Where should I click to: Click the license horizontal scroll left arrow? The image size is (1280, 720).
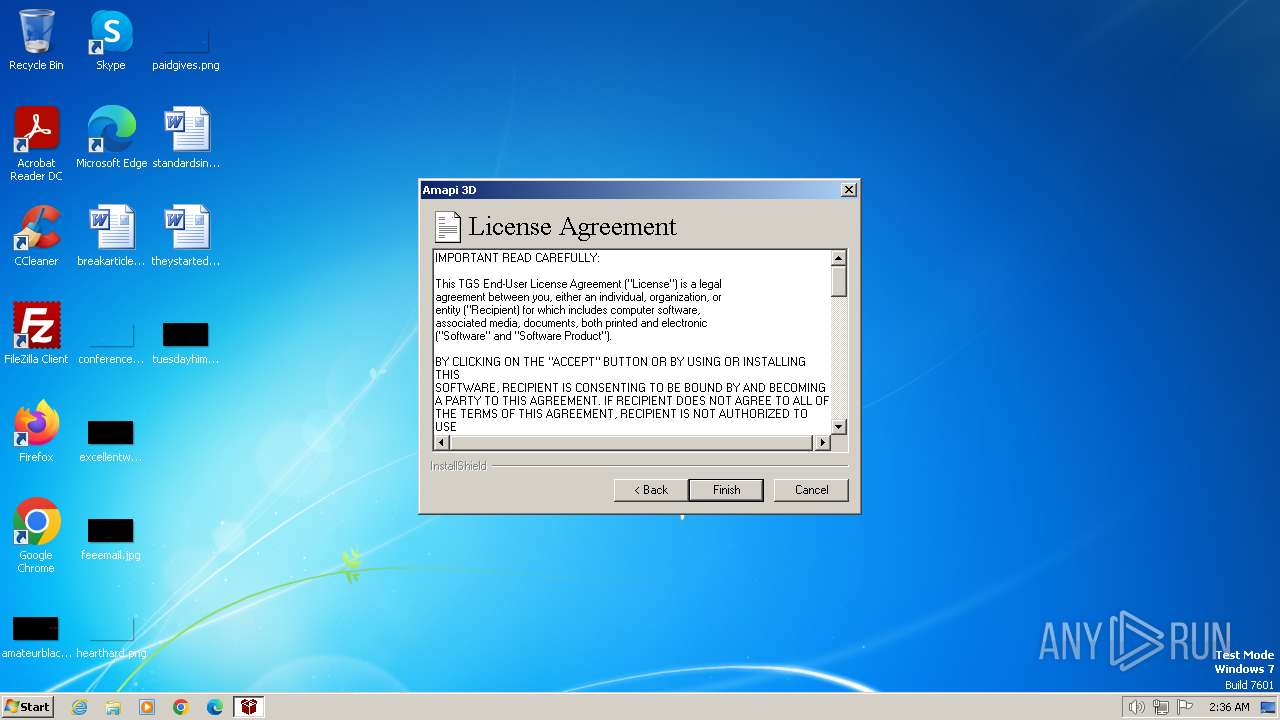pos(441,442)
